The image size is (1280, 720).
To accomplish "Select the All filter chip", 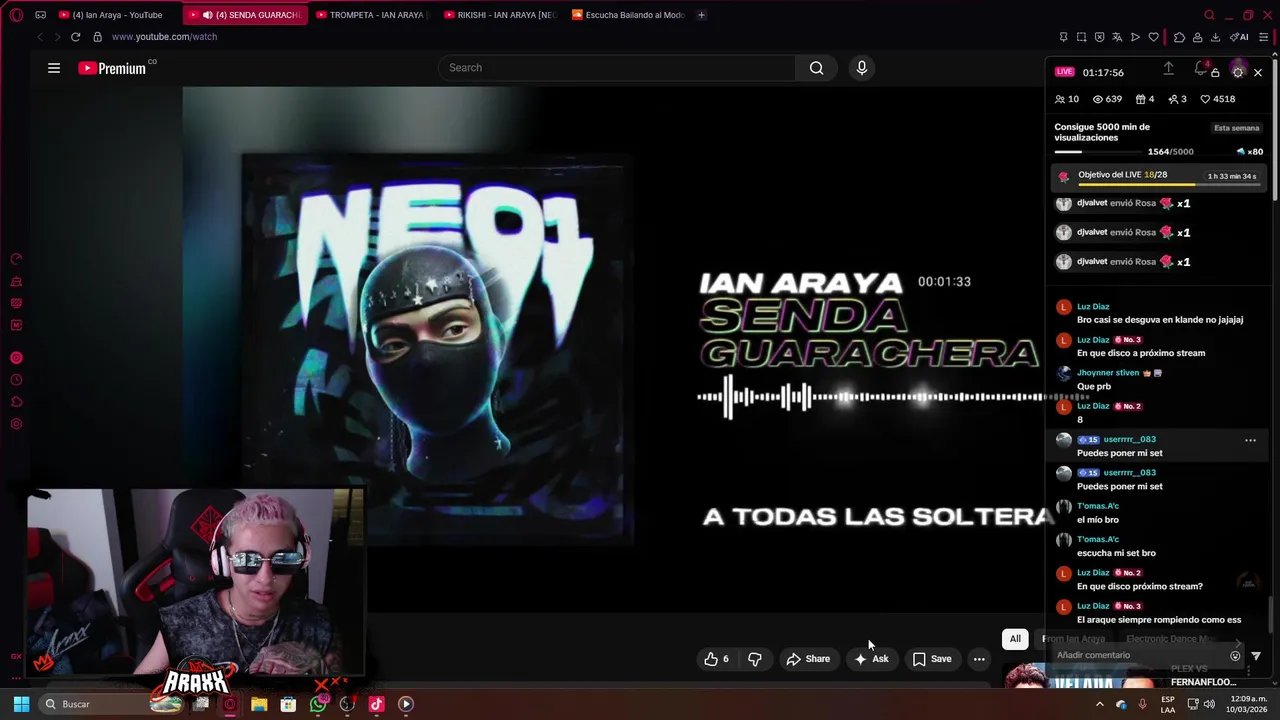I will point(1015,639).
